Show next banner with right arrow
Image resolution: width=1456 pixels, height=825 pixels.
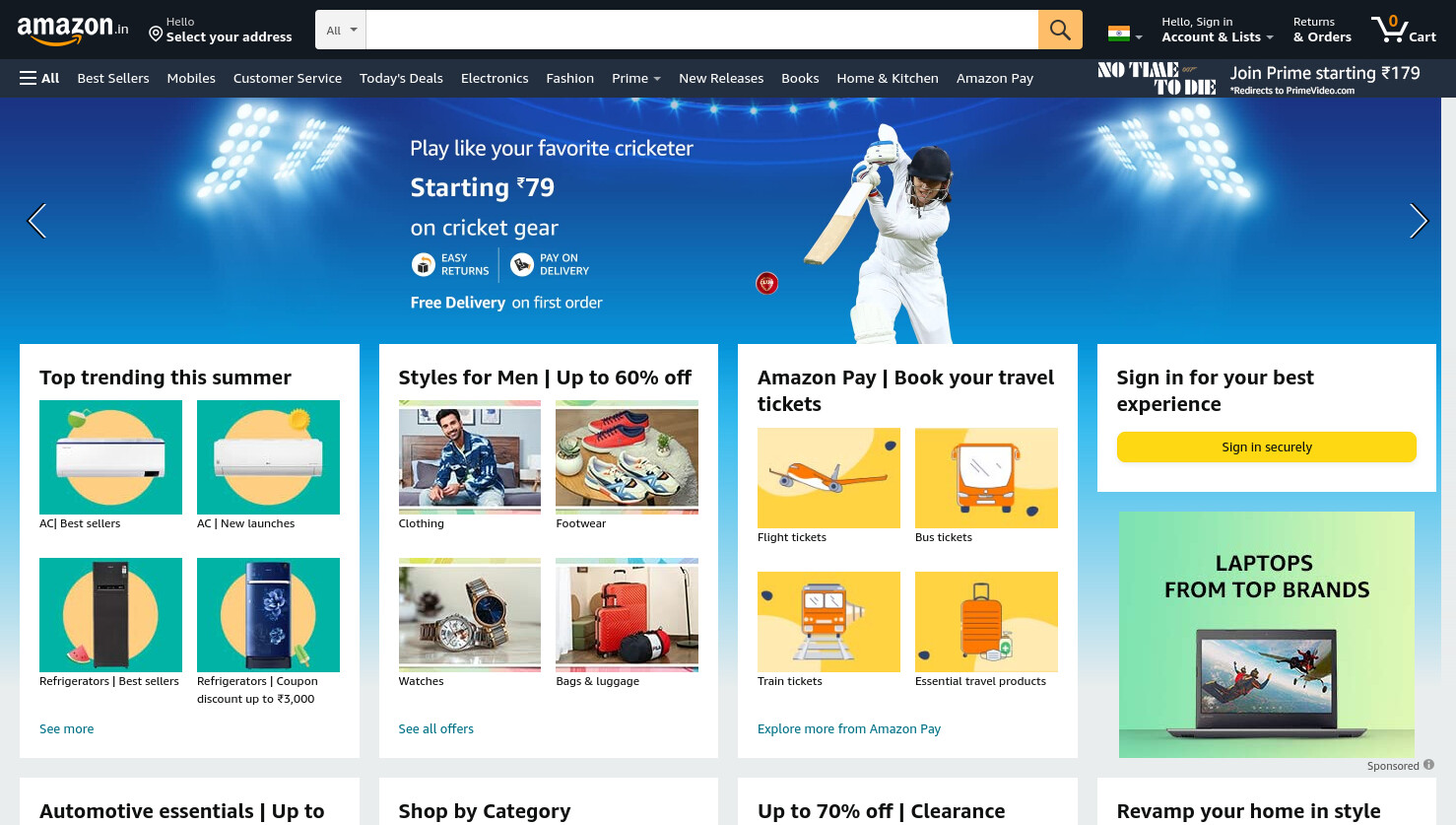click(1419, 221)
